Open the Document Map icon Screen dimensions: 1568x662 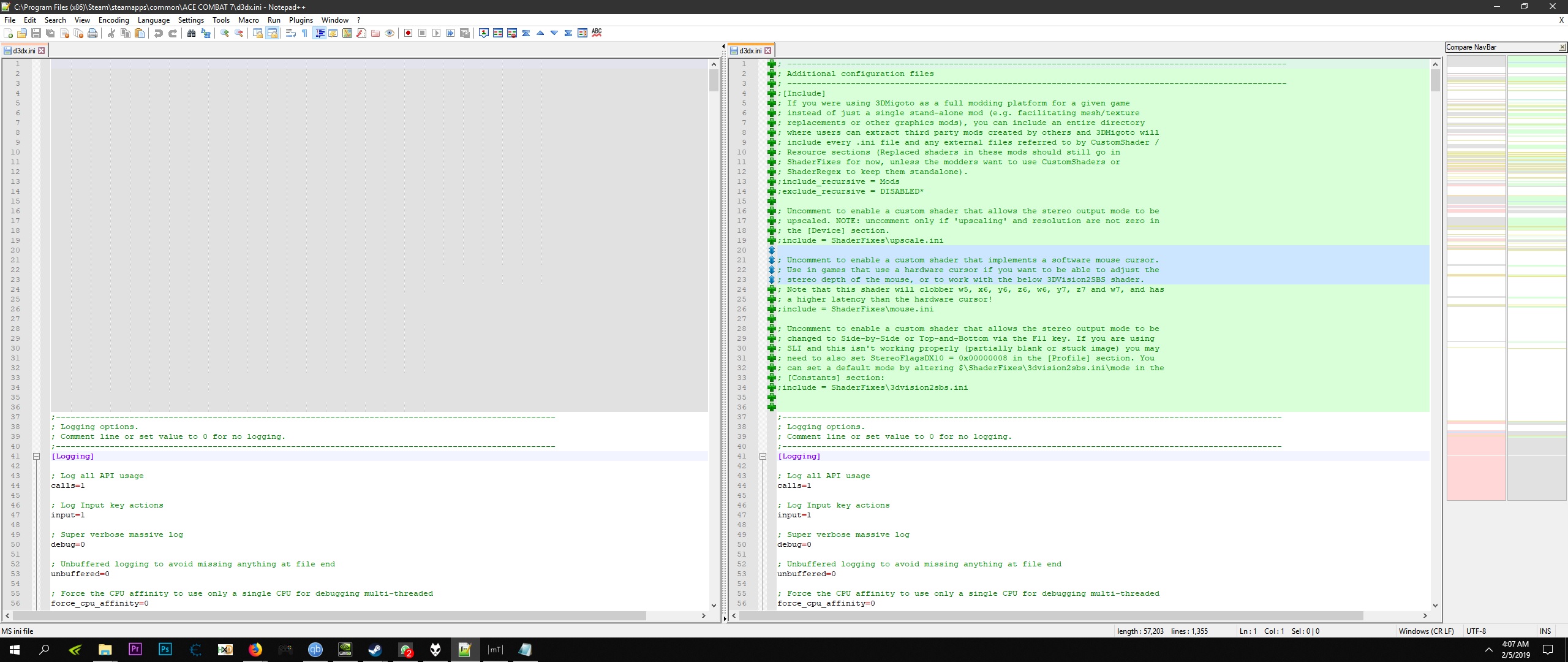pos(347,33)
